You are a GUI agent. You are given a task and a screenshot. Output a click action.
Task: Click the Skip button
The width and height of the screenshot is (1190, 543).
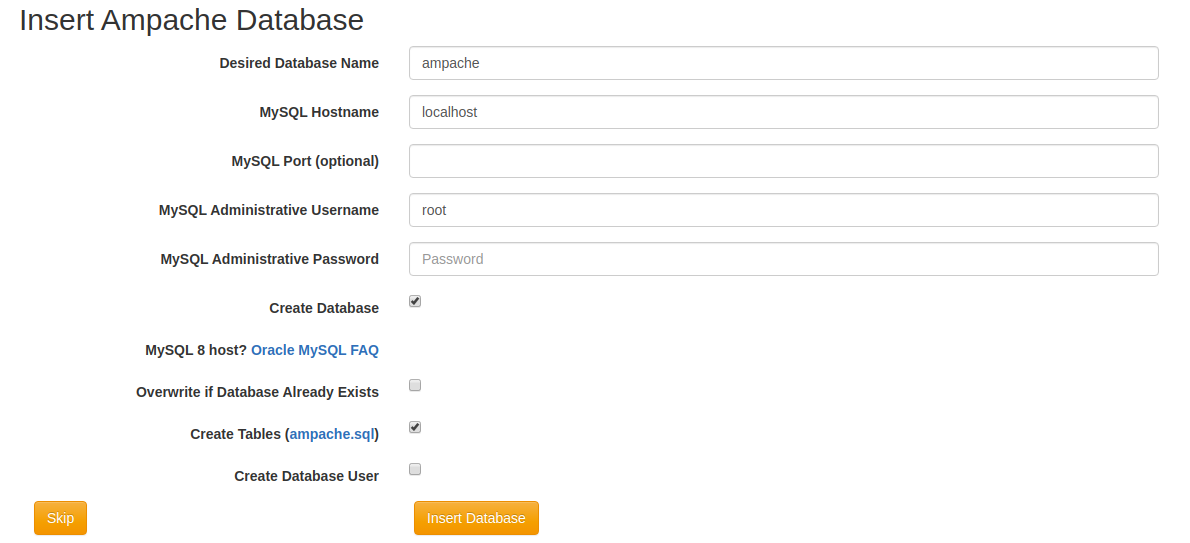[60, 518]
